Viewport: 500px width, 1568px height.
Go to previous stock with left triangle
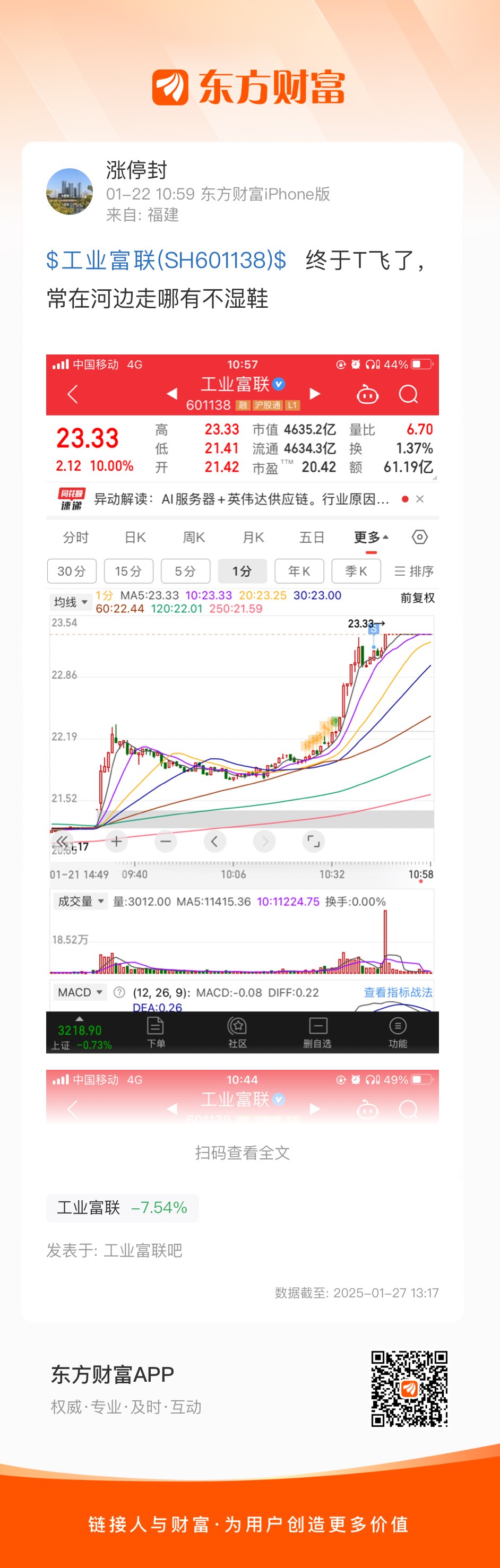coord(172,394)
